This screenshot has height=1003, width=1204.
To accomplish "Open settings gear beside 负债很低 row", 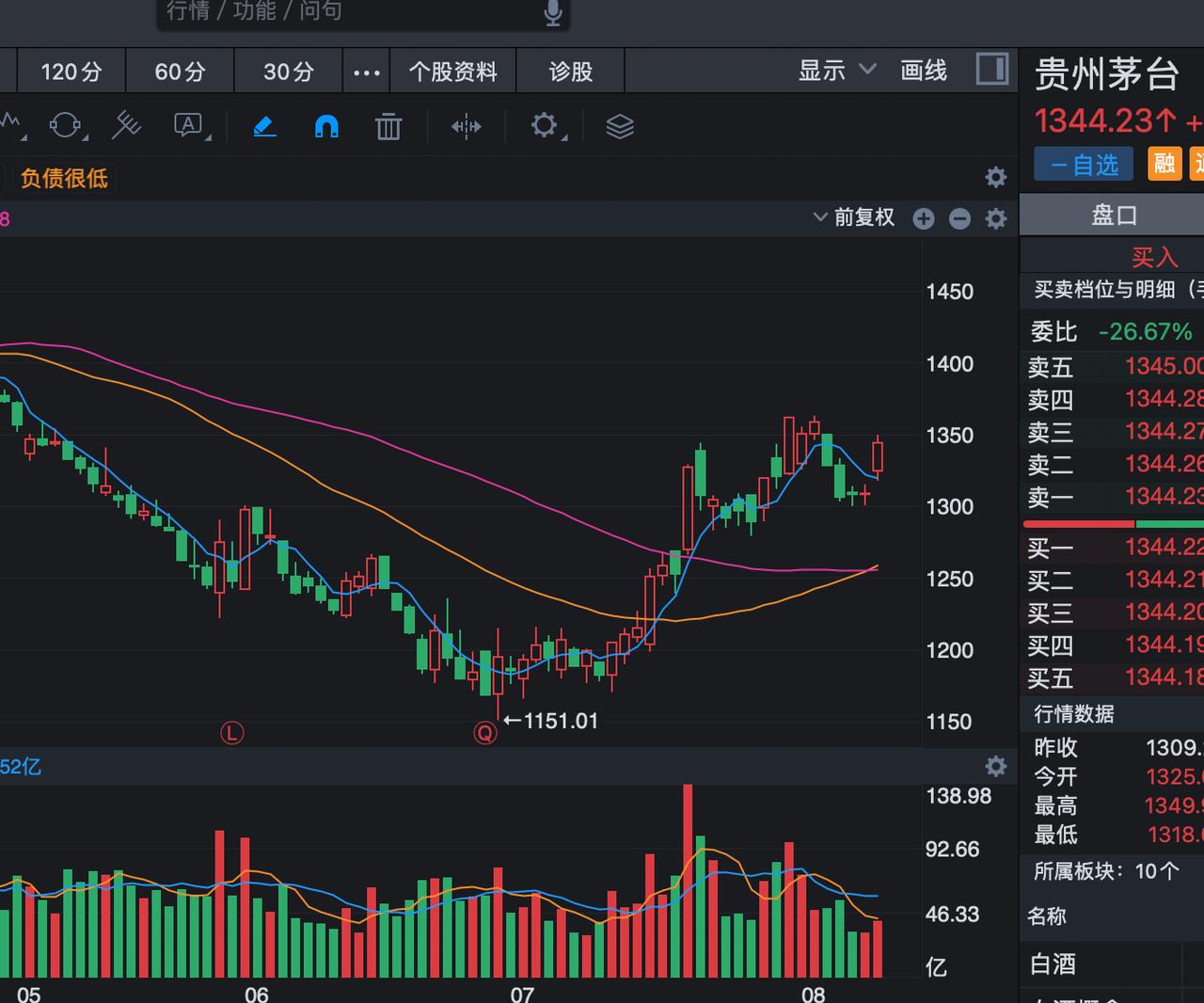I will coord(996,177).
